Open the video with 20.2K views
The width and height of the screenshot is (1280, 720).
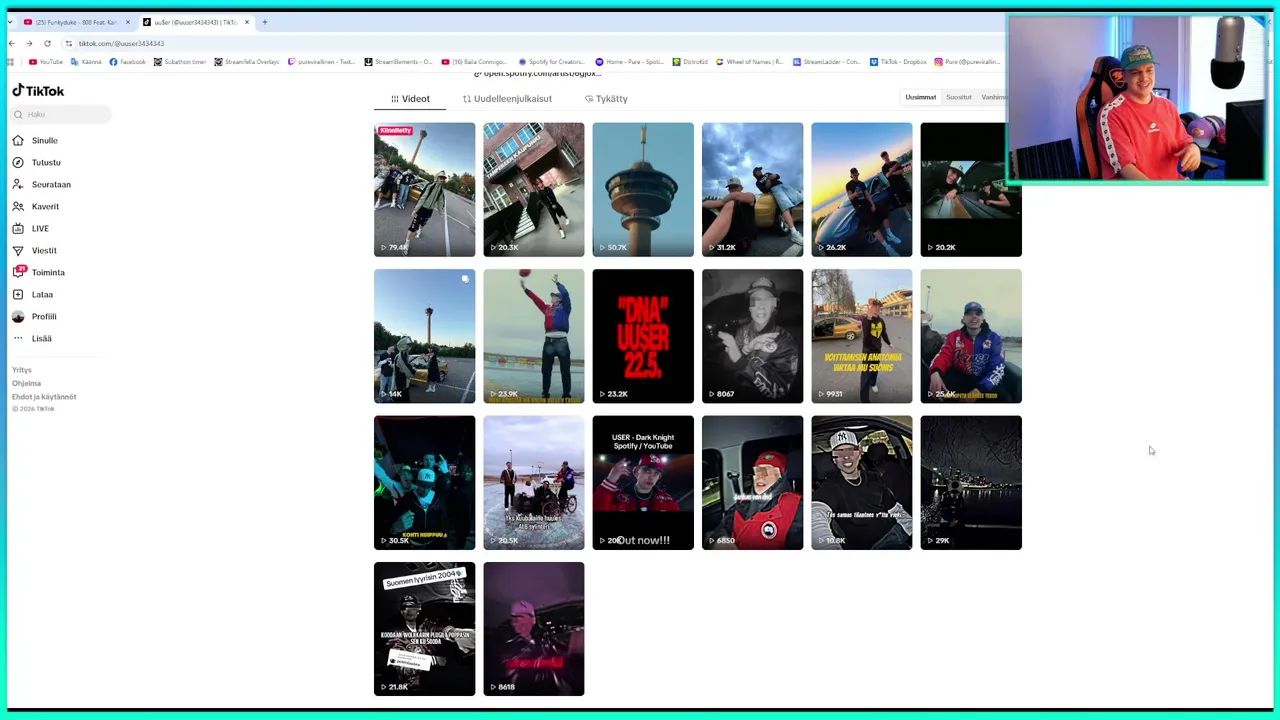click(971, 190)
